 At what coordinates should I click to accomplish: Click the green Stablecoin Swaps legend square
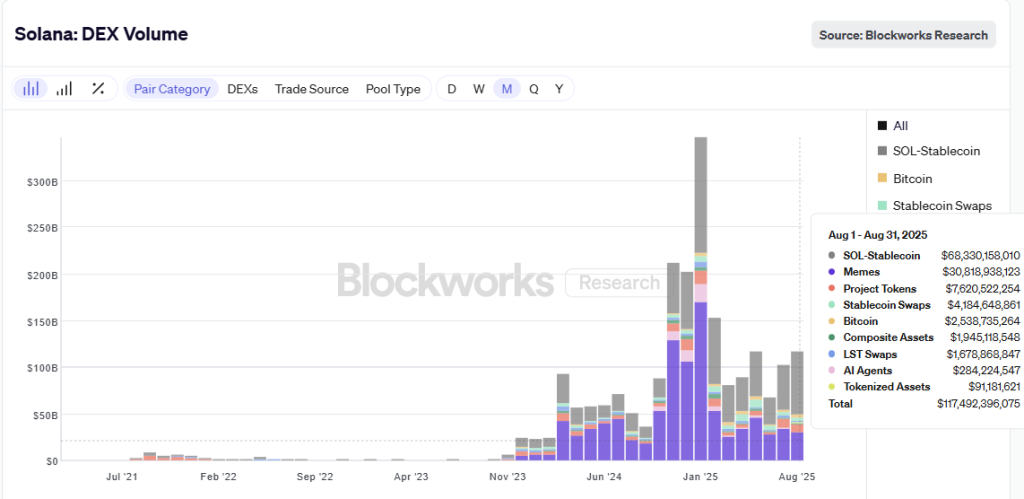pyautogui.click(x=882, y=206)
